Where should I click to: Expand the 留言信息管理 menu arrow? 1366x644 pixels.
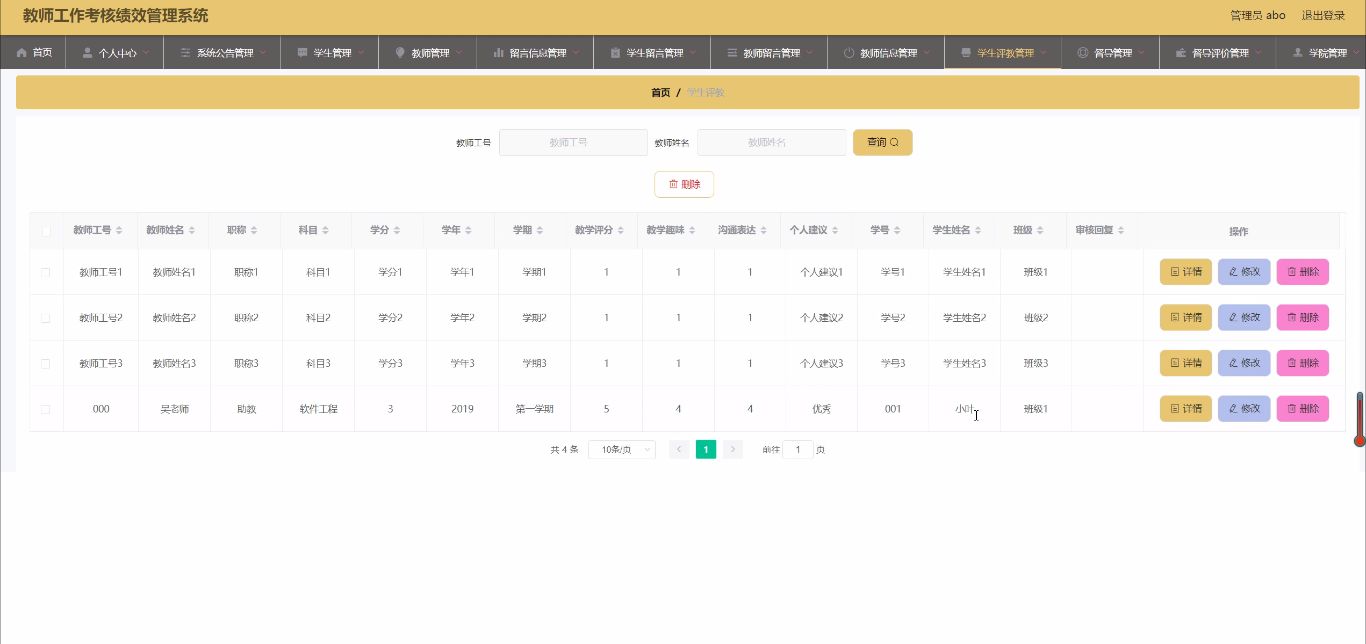point(576,53)
